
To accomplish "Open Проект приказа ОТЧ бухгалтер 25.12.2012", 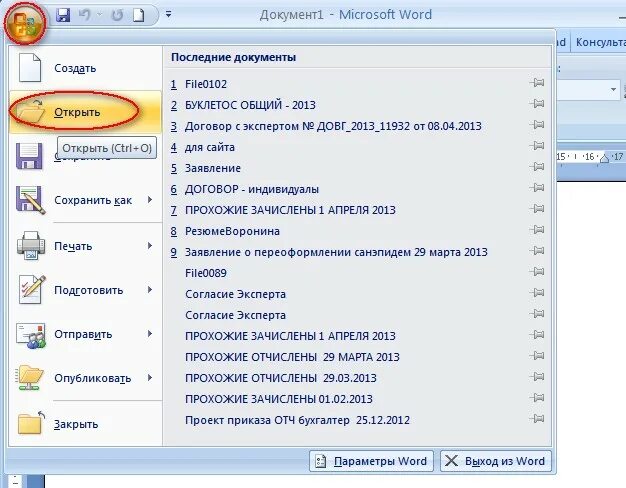I will 297,420.
